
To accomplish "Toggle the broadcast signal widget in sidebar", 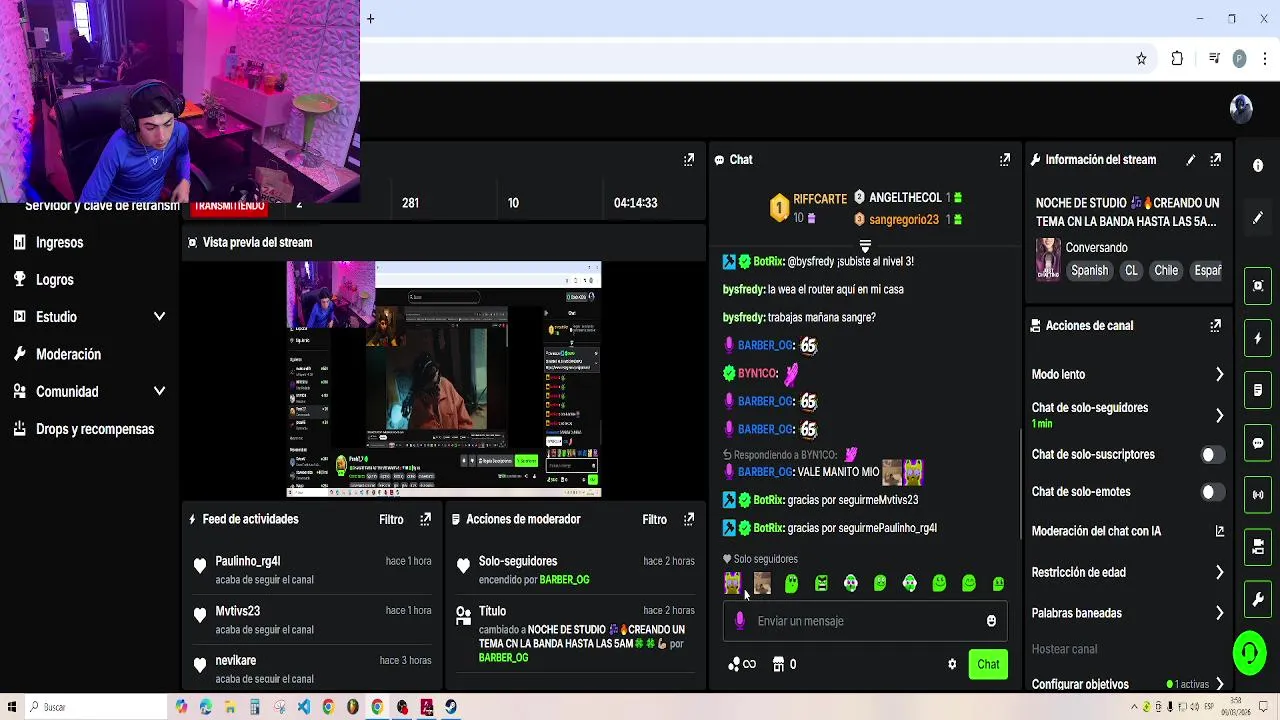I will click(x=1258, y=495).
